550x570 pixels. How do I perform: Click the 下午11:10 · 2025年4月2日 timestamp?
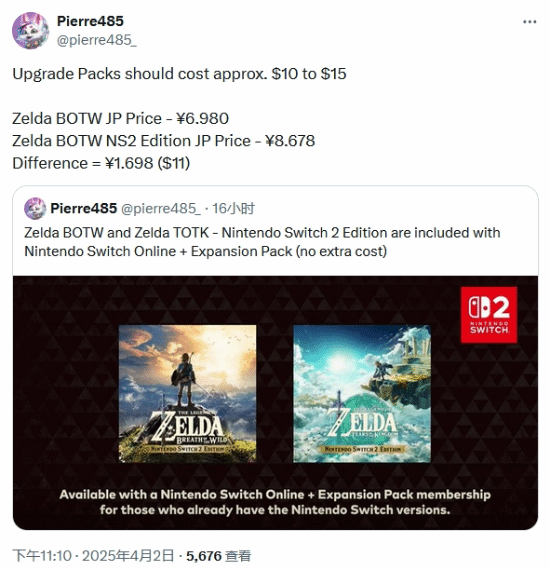click(93, 556)
